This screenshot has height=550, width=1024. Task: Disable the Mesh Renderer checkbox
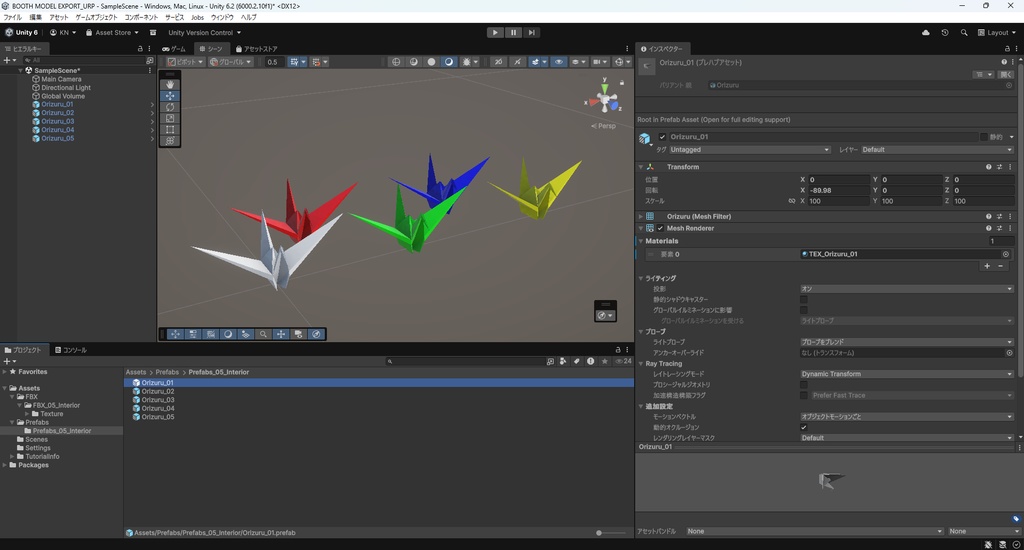[x=660, y=228]
